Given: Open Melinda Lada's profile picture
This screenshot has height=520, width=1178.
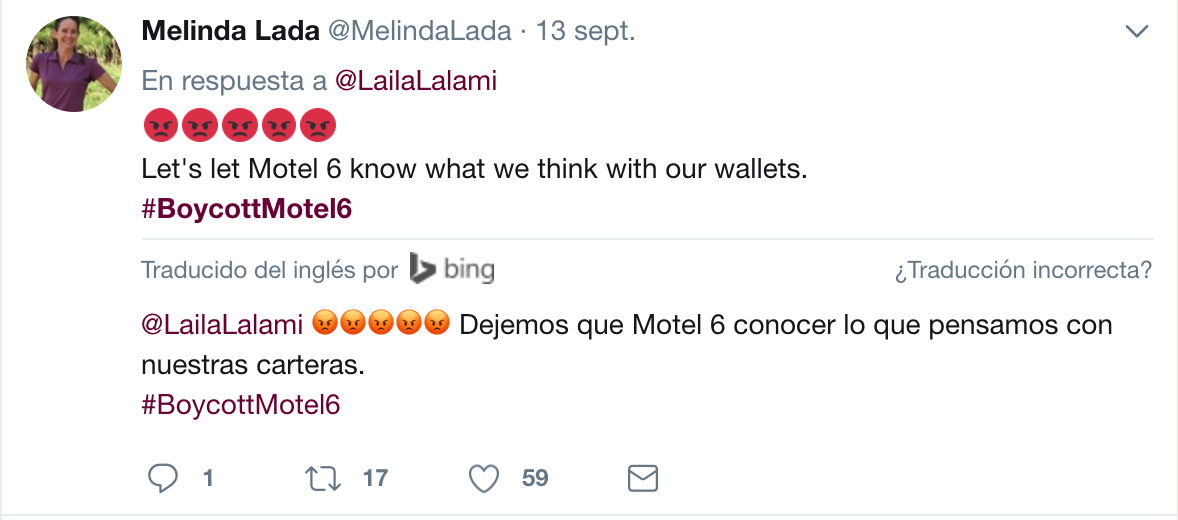Looking at the screenshot, I should click(73, 64).
